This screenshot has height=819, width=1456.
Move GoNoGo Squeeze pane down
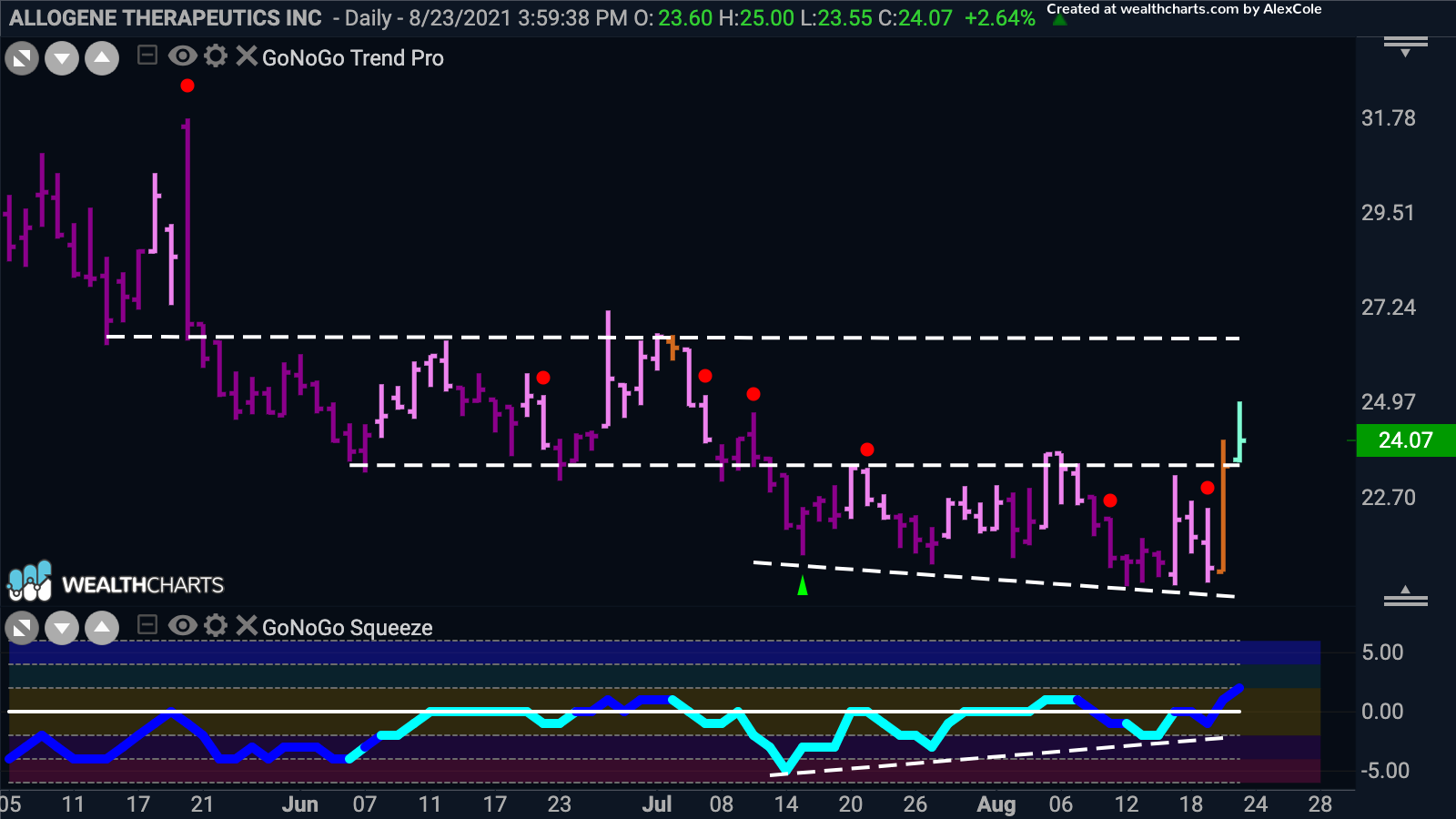click(62, 628)
